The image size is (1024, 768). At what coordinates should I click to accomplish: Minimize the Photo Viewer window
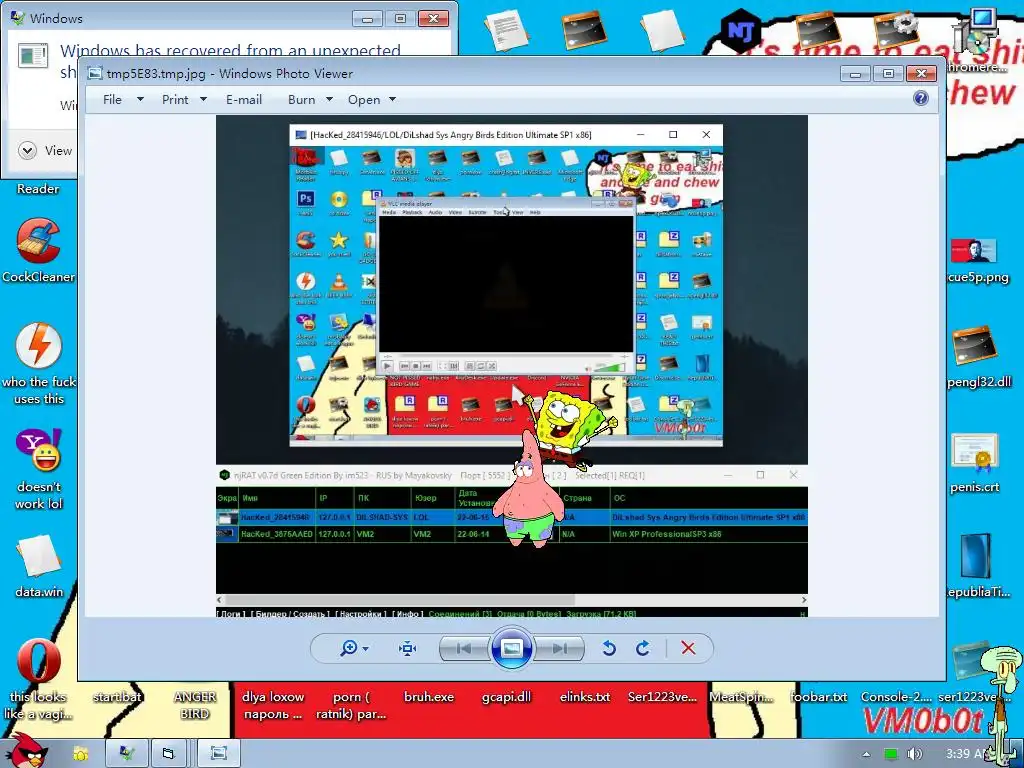click(855, 73)
